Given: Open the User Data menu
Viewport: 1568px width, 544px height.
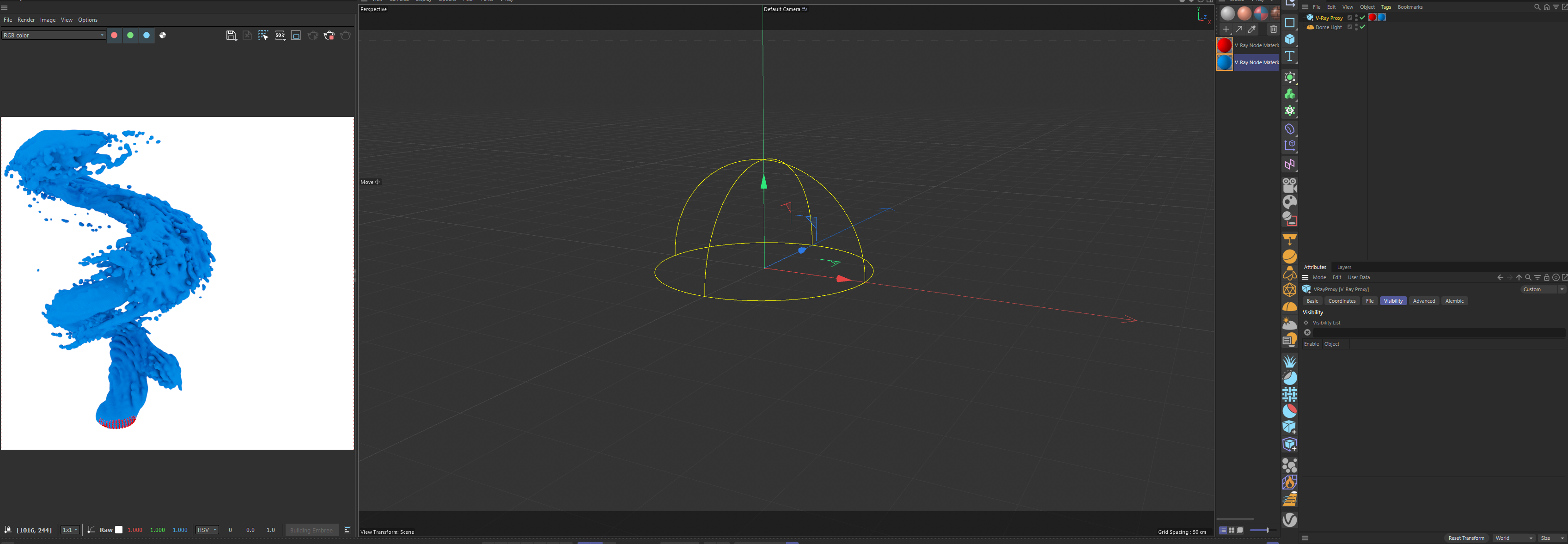Looking at the screenshot, I should pyautogui.click(x=1359, y=277).
